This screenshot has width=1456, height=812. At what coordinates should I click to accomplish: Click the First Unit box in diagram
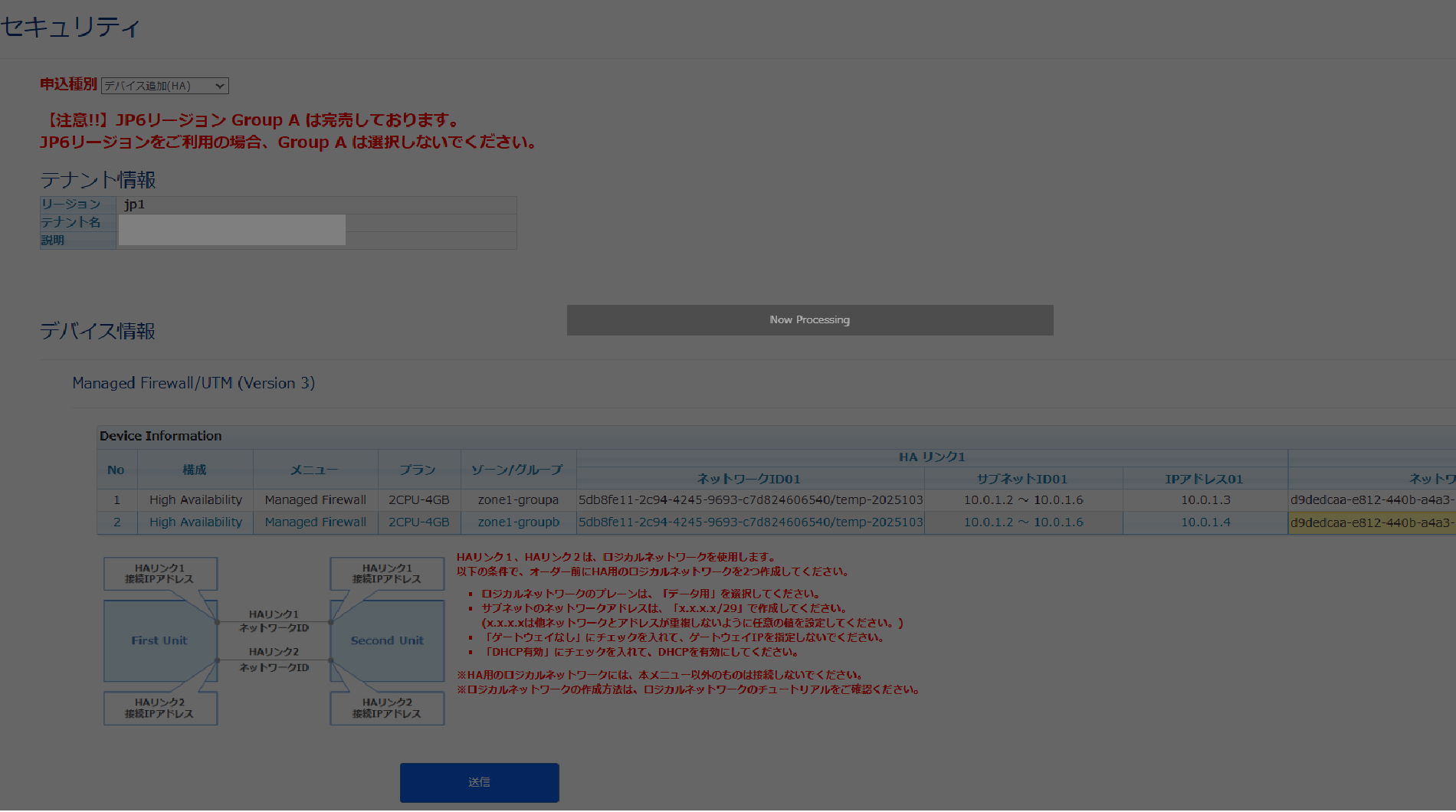[x=159, y=640]
